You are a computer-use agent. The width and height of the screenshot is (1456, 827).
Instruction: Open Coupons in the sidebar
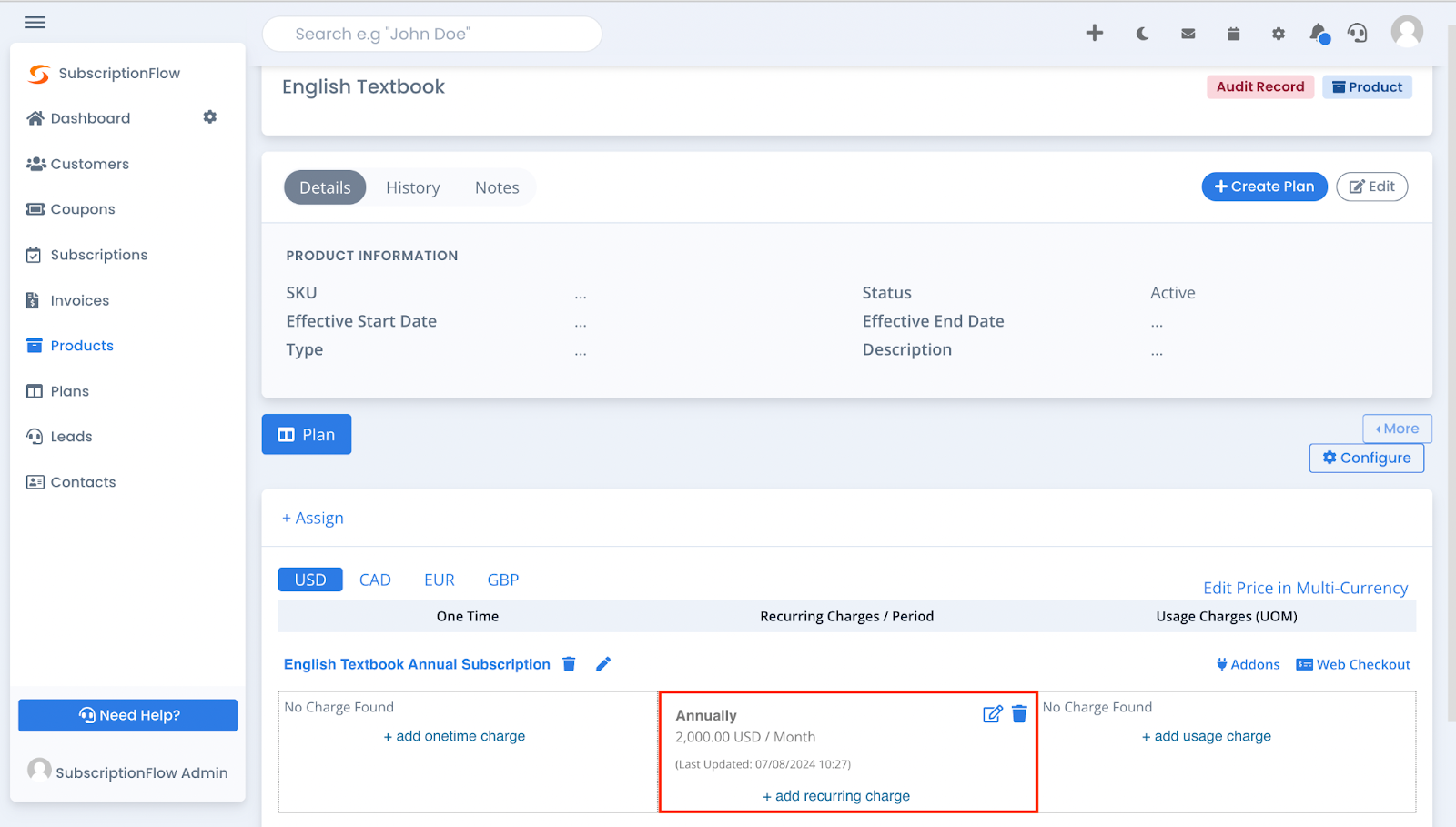click(x=71, y=209)
